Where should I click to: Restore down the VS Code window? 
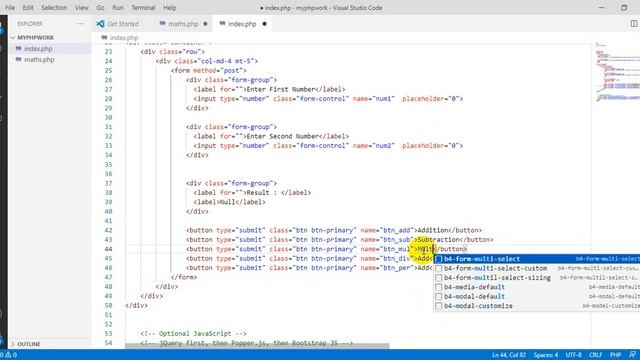click(x=624, y=8)
